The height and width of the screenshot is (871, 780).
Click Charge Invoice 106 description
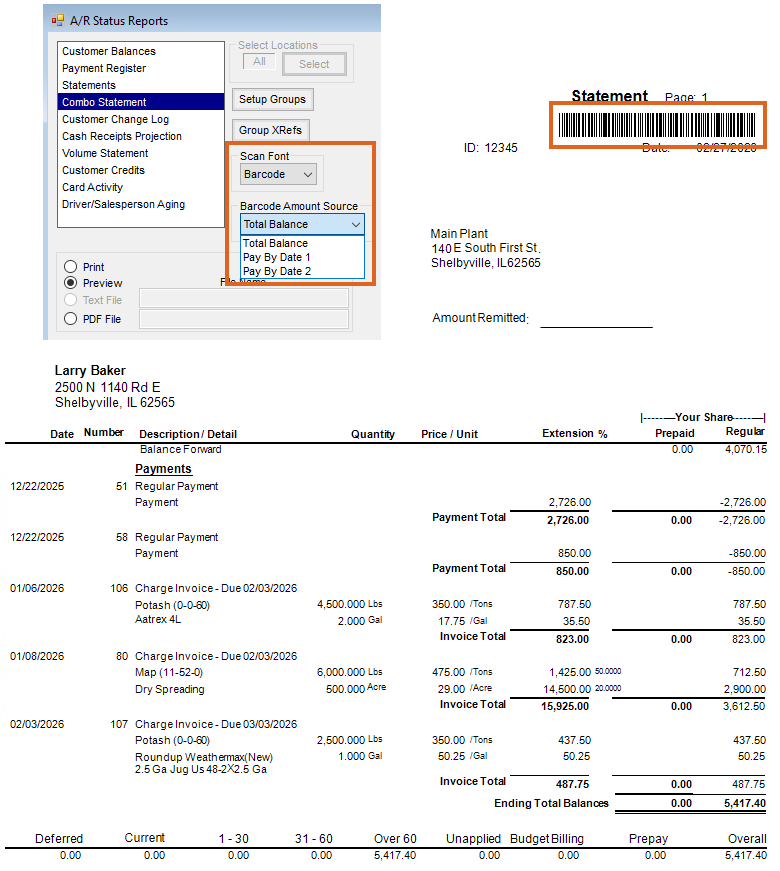pyautogui.click(x=216, y=588)
